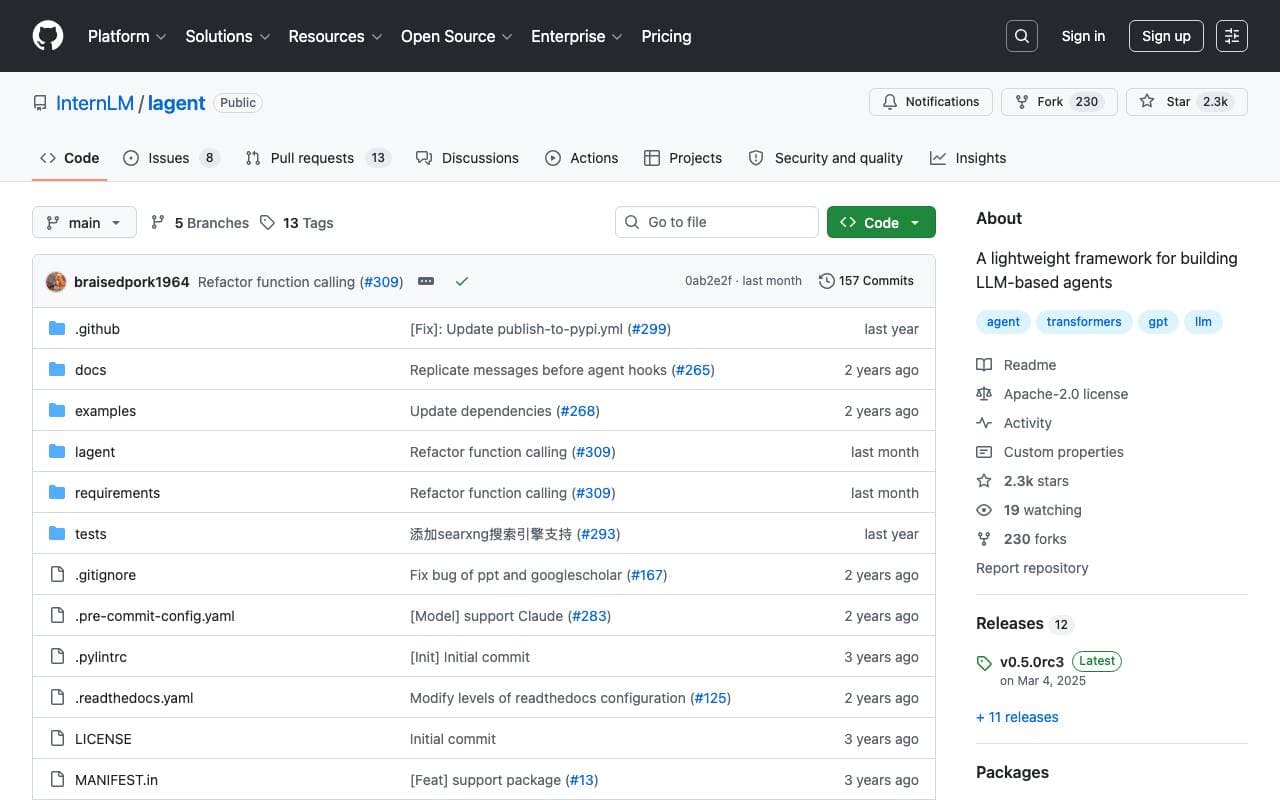
Task: Expand the Platform menu
Action: click(x=127, y=36)
